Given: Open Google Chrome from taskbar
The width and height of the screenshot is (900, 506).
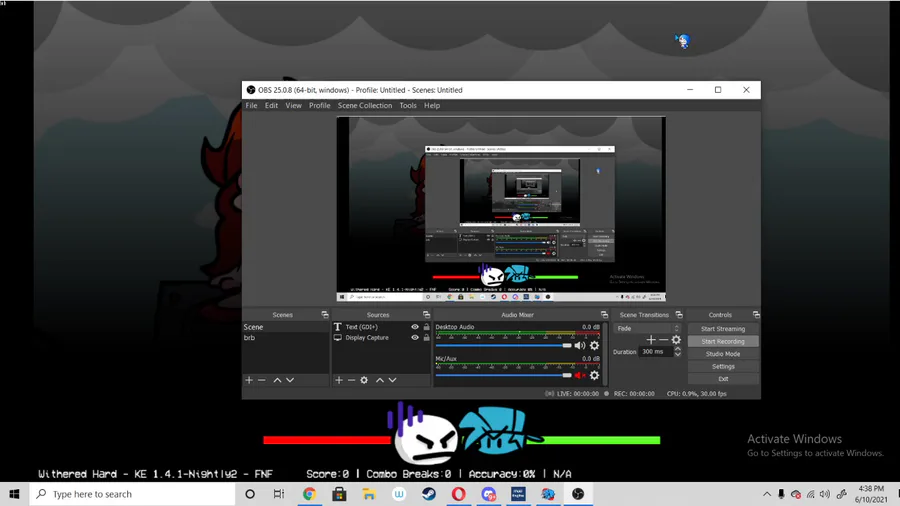Looking at the screenshot, I should pos(309,494).
